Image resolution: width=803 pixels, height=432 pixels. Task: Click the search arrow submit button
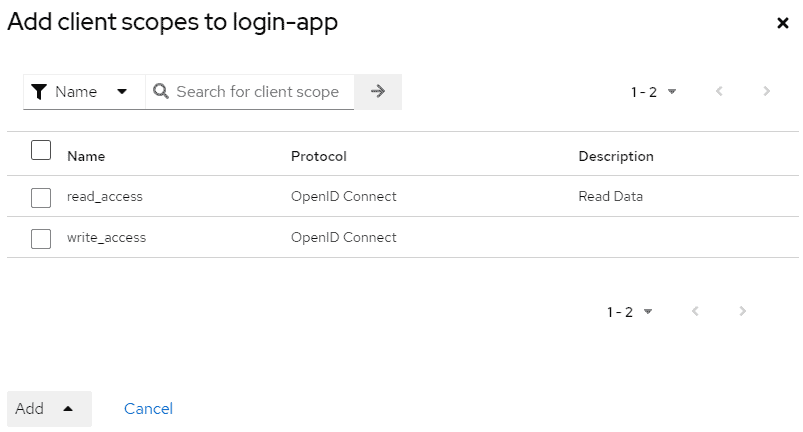click(x=378, y=92)
